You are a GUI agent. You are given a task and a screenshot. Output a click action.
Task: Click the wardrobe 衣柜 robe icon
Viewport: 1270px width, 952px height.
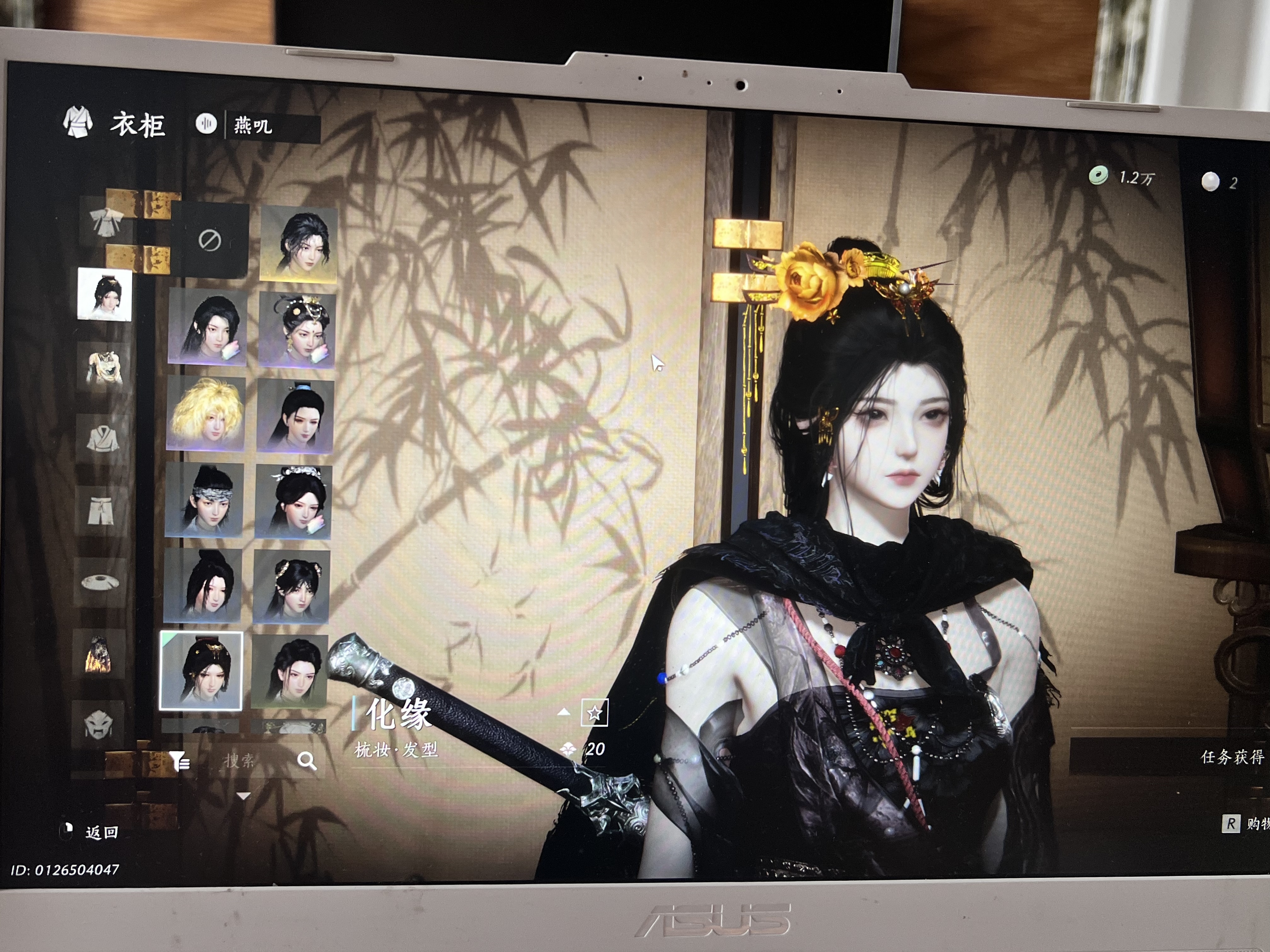click(x=77, y=122)
